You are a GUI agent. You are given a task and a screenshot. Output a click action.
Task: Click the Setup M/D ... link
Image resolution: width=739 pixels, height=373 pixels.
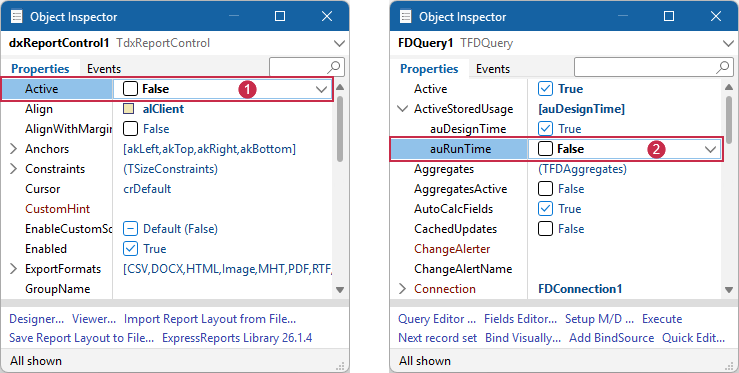click(x=599, y=319)
